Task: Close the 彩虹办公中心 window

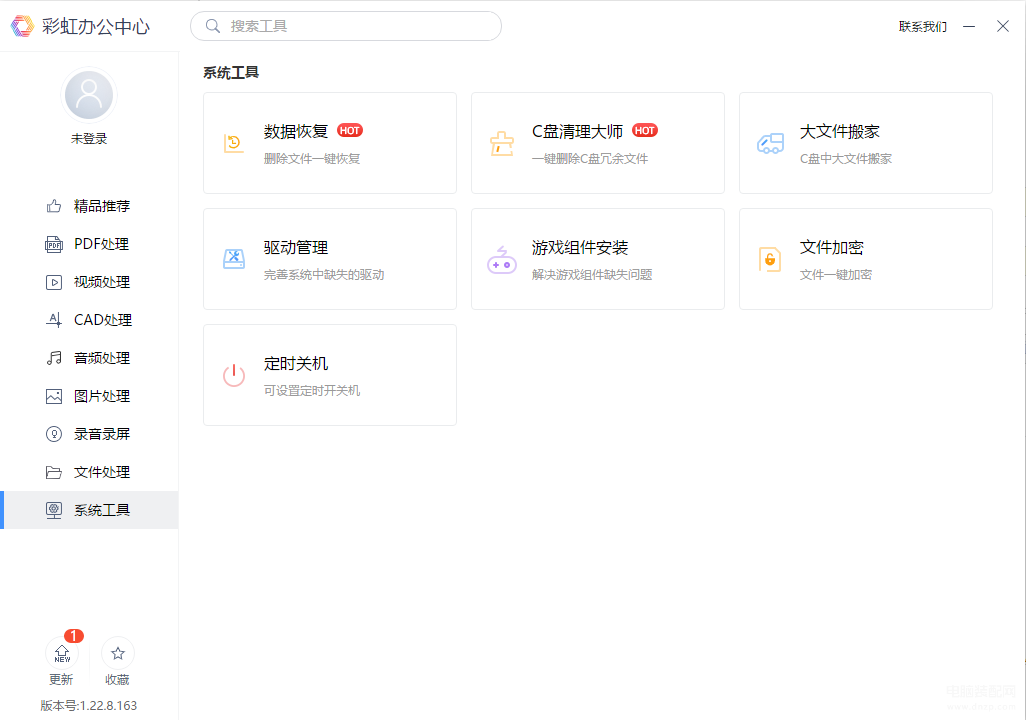Action: 1002,26
